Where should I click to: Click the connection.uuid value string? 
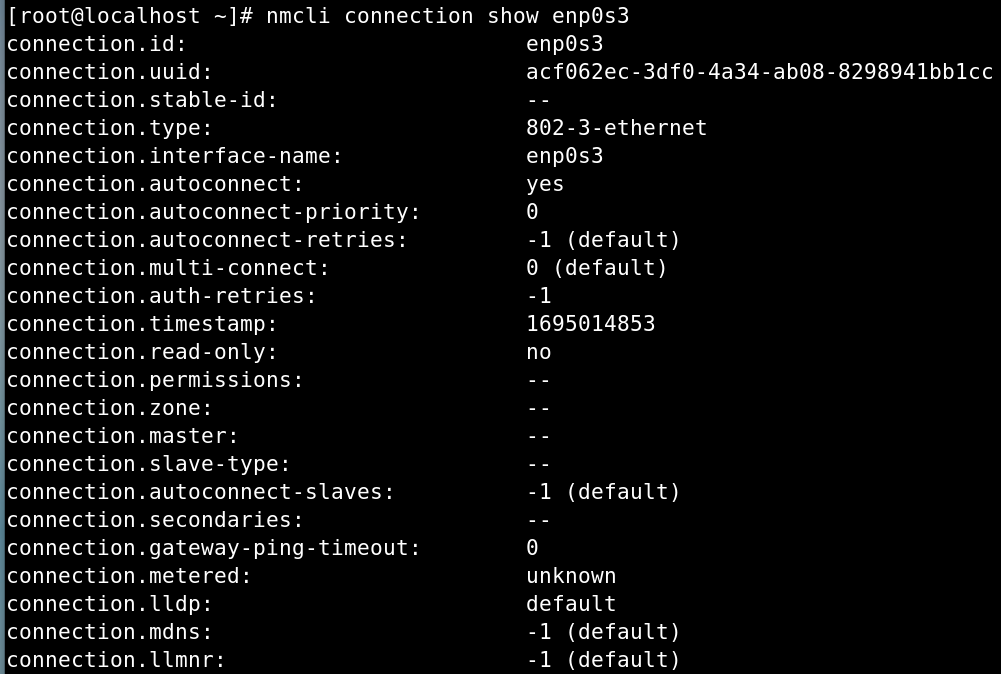[759, 71]
